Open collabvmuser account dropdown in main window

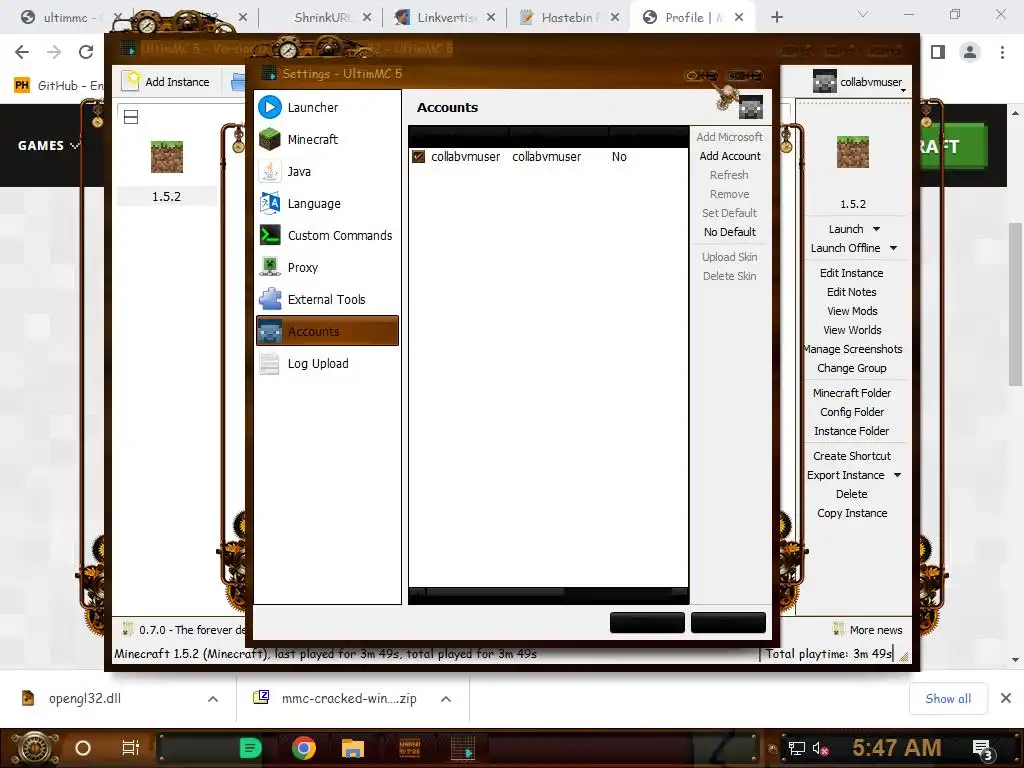[859, 82]
